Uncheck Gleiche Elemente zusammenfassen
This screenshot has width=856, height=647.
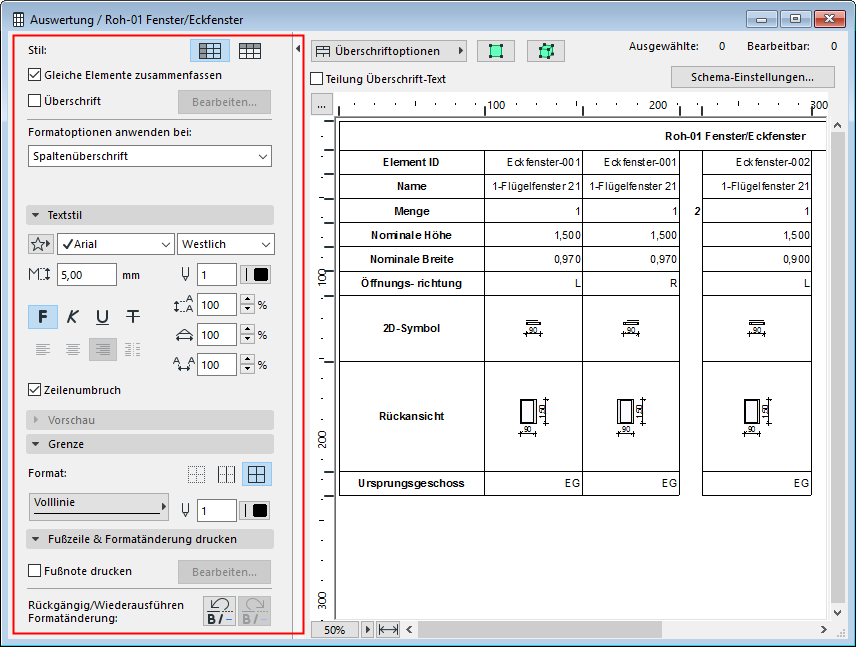[35, 75]
